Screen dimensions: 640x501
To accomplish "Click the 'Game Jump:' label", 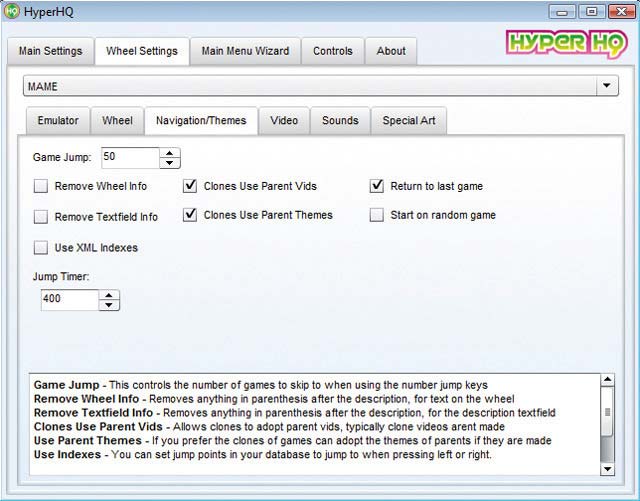I will coord(62,157).
